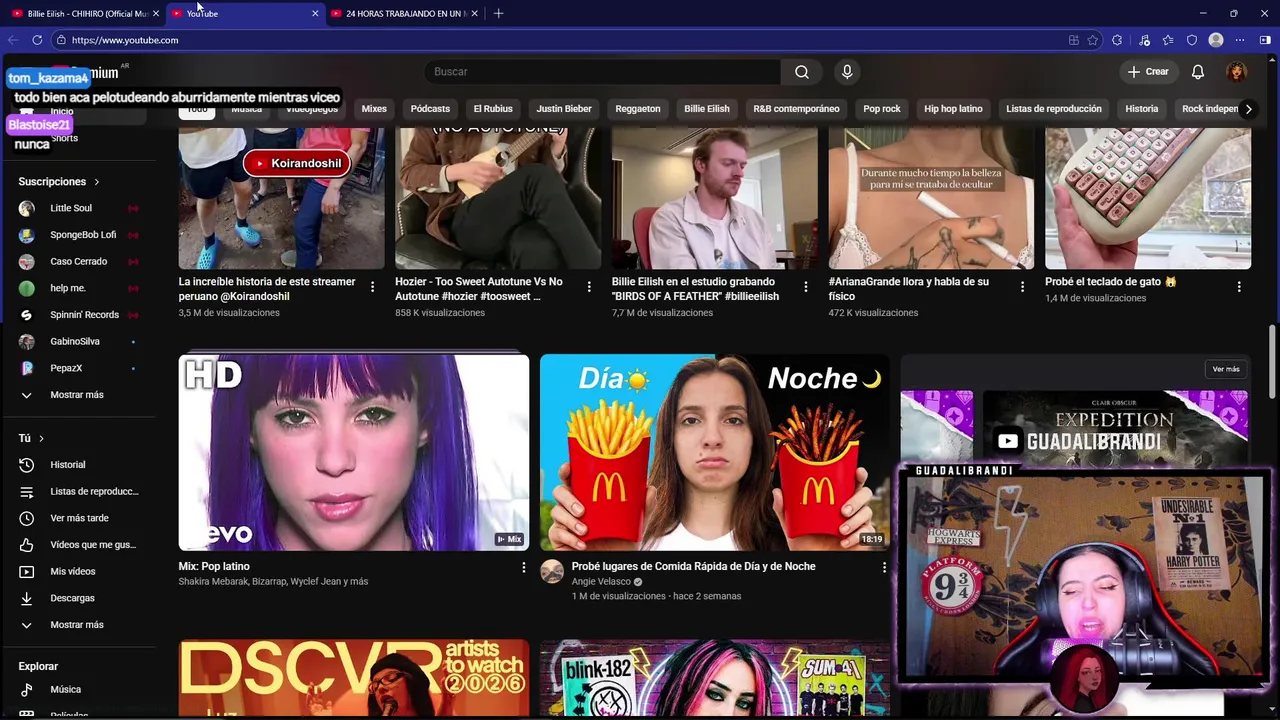1280x720 pixels.
Task: Show more filter chips with right arrow
Action: tap(1248, 109)
